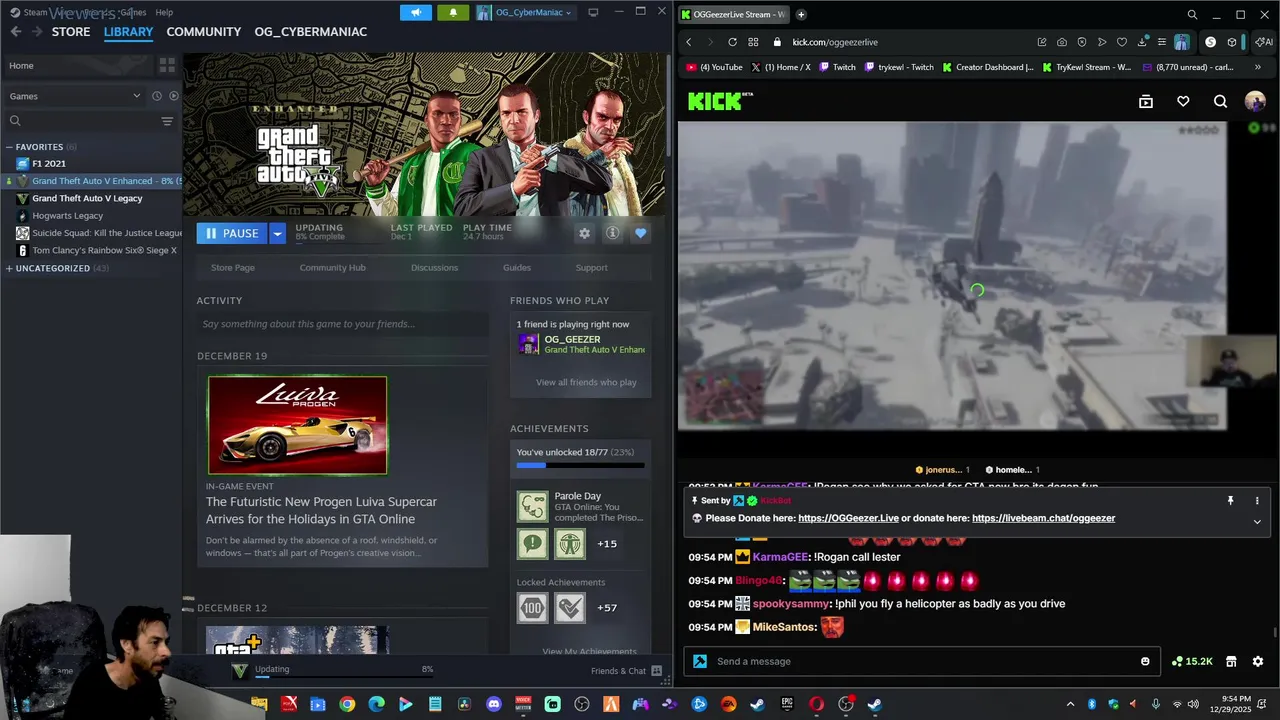Open new browser tab plus button

pyautogui.click(x=801, y=14)
